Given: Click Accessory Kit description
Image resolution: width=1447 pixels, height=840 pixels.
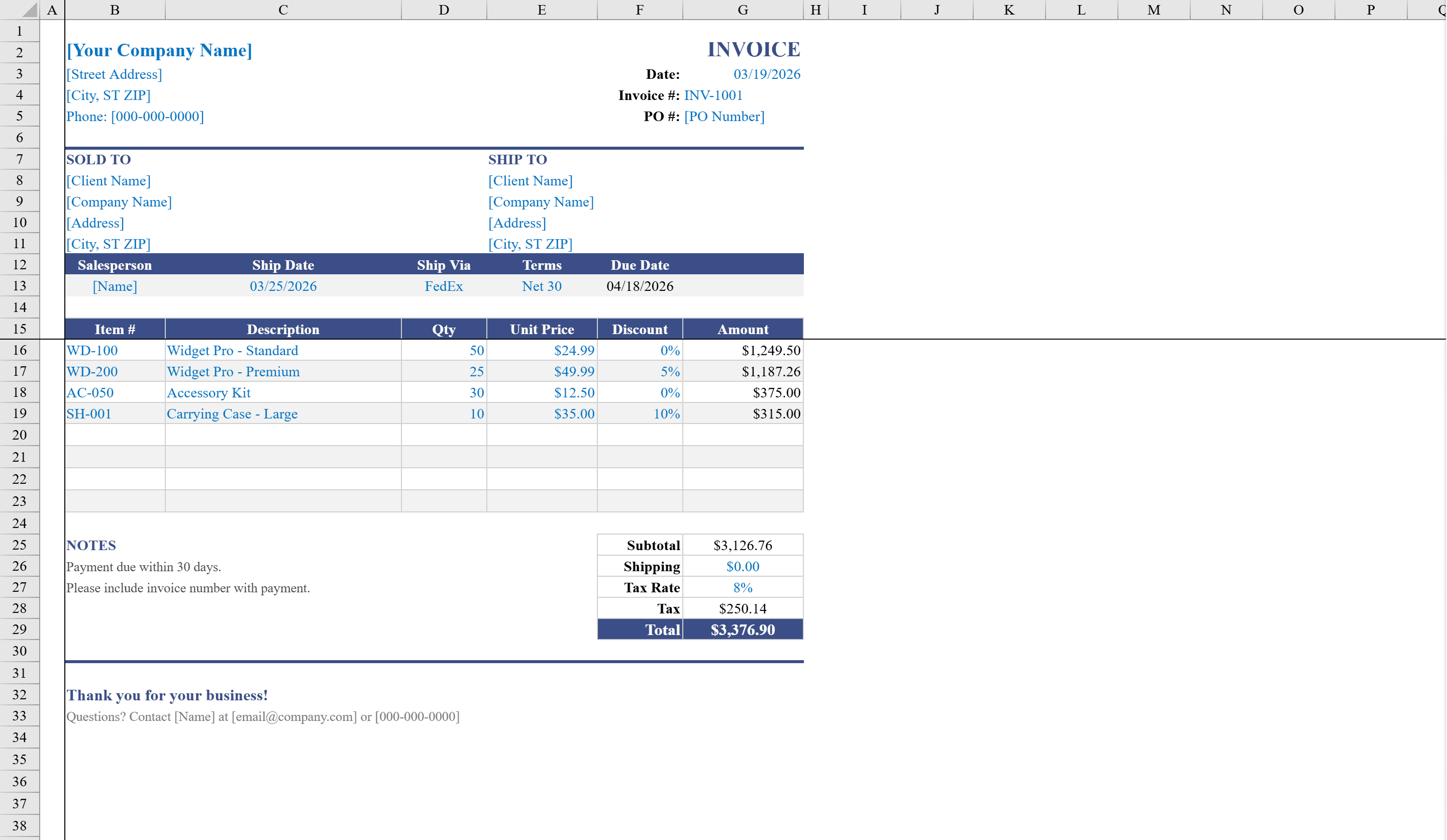Looking at the screenshot, I should point(283,393).
